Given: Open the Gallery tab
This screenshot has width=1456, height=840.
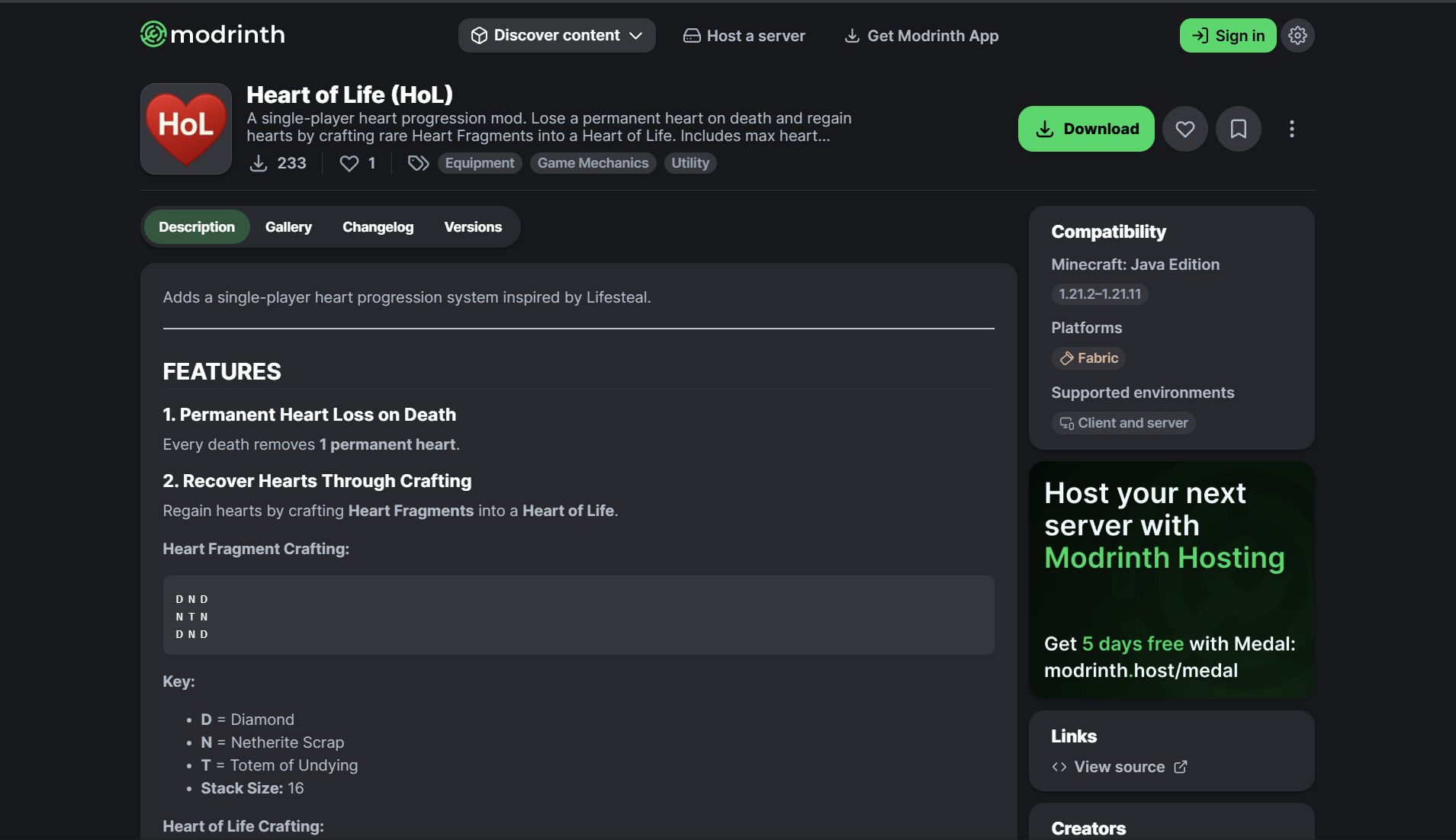Looking at the screenshot, I should 288,227.
